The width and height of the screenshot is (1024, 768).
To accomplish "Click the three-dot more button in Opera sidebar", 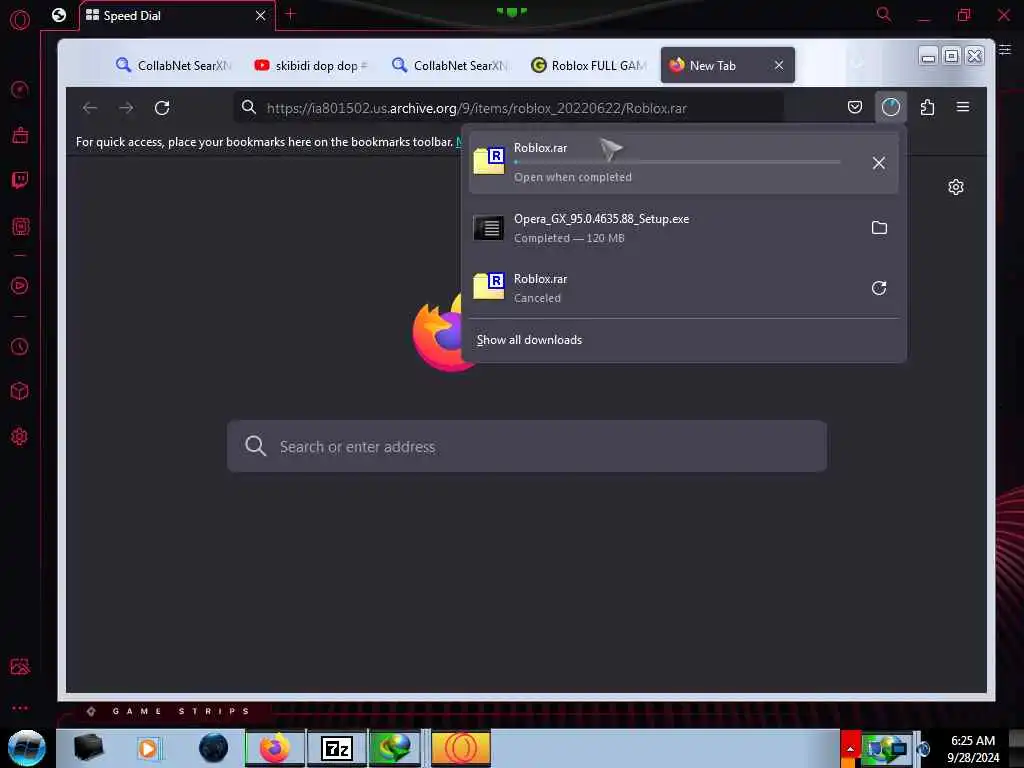I will 20,708.
